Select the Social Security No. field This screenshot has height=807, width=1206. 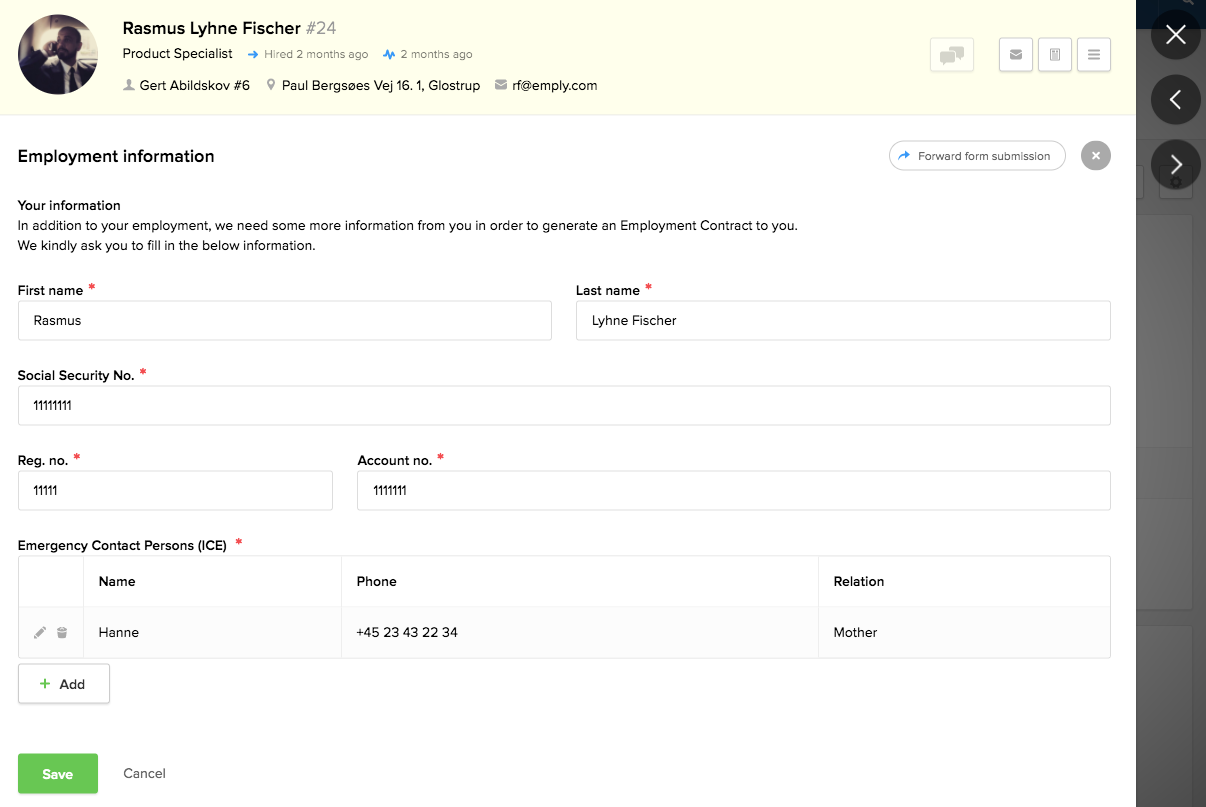[x=564, y=406]
